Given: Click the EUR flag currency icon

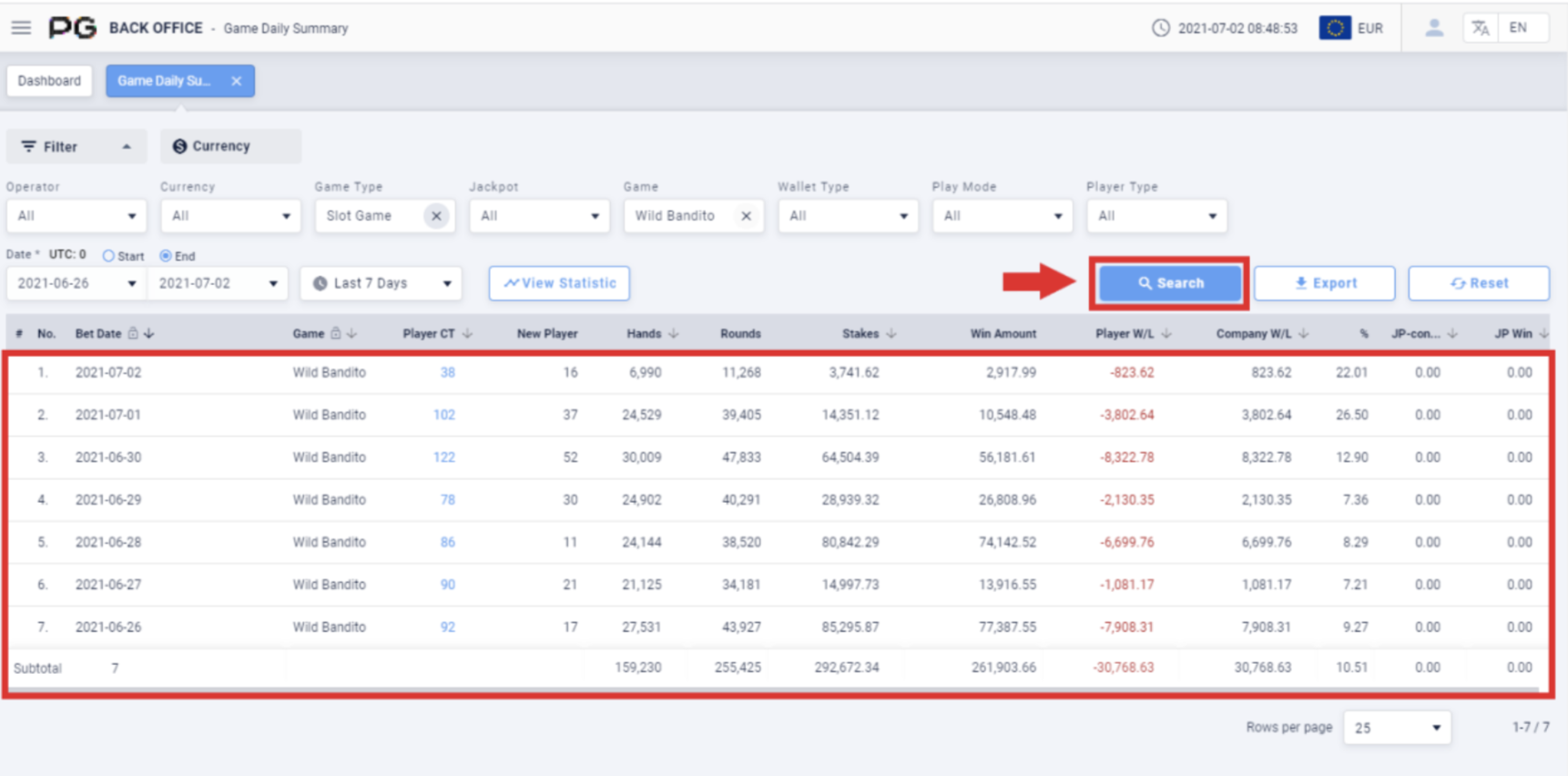Looking at the screenshot, I should [x=1335, y=28].
